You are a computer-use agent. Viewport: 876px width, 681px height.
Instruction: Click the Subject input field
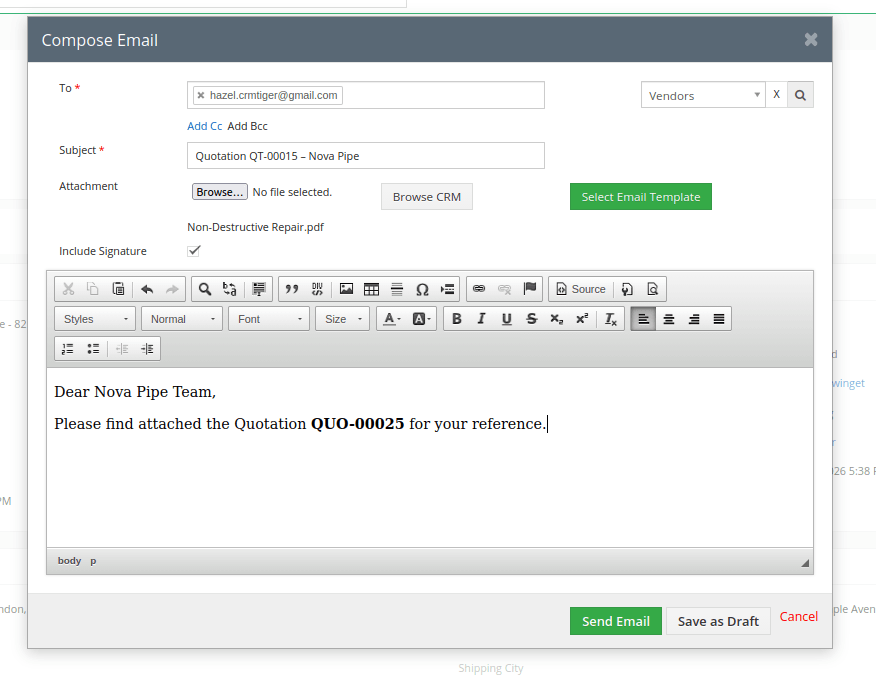click(366, 155)
